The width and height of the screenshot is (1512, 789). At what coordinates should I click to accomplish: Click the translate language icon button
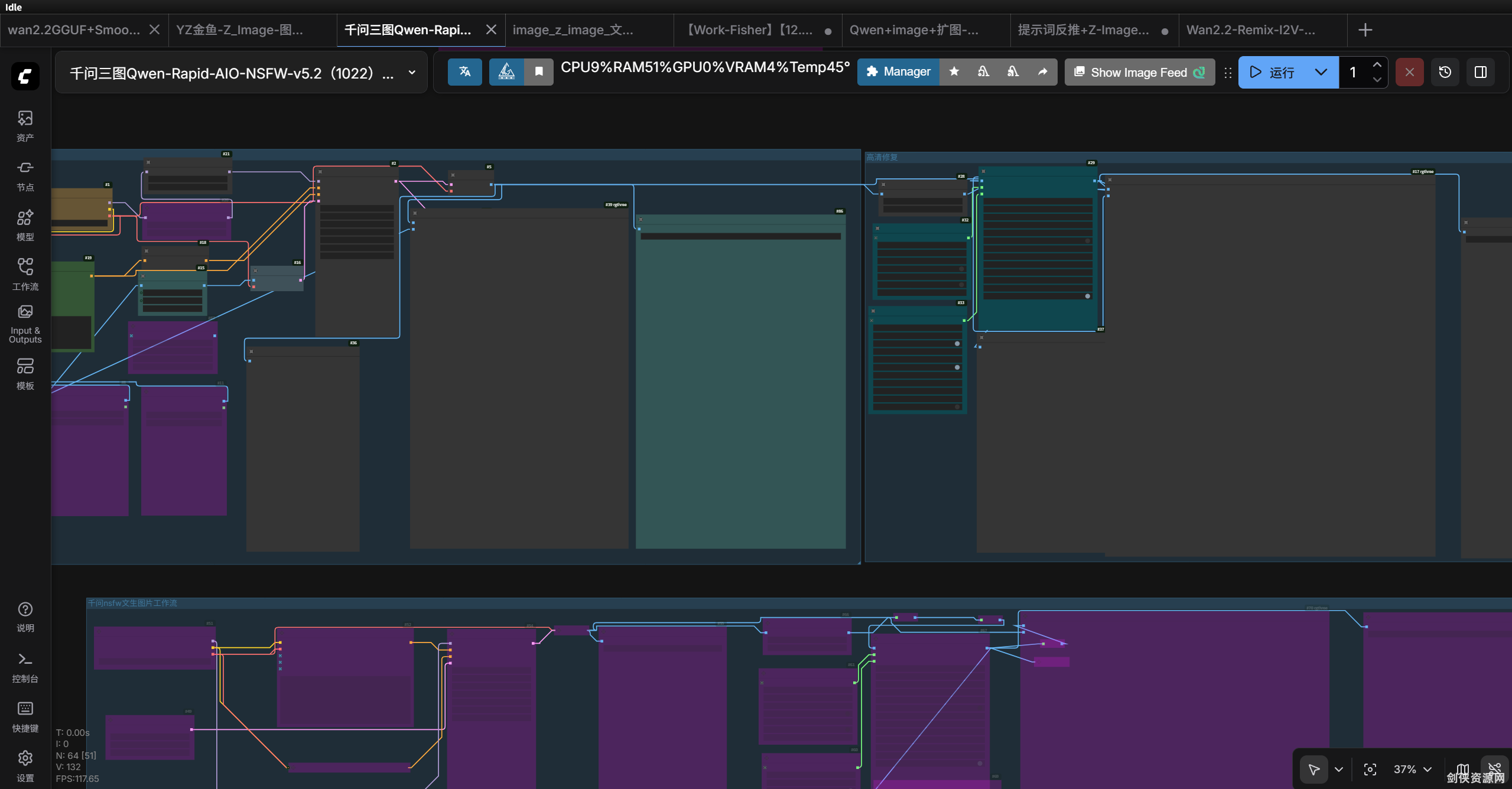[464, 72]
